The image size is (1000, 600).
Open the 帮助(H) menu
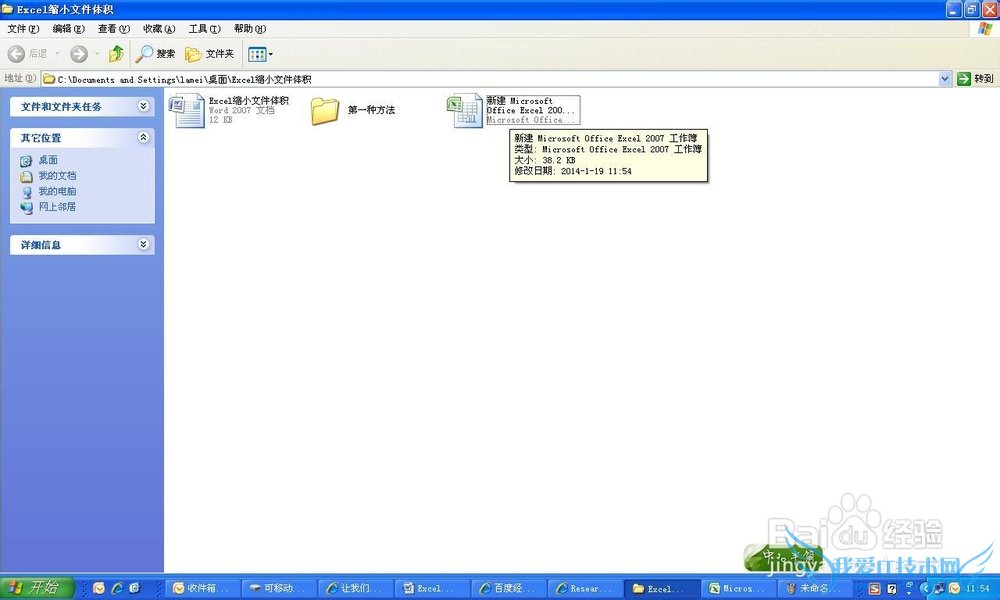[249, 29]
